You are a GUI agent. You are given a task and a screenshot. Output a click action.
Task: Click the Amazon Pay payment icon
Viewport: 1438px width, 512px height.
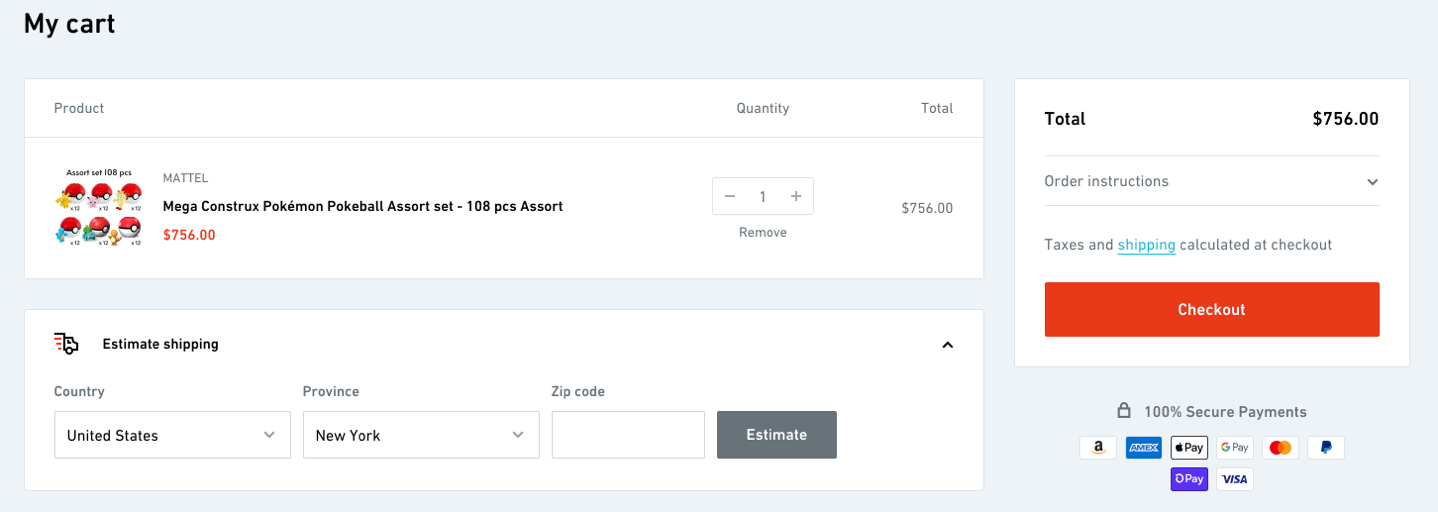point(1098,447)
